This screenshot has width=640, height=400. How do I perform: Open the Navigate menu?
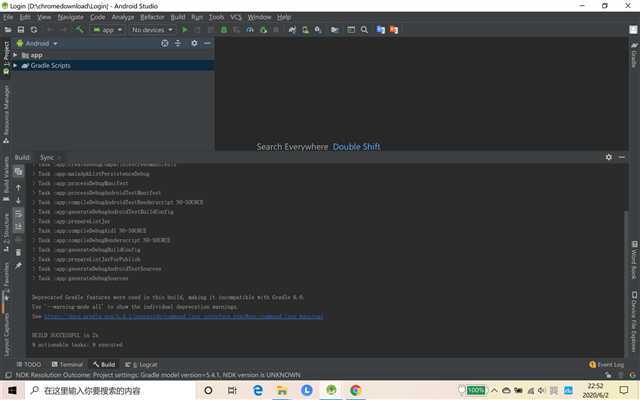71,17
